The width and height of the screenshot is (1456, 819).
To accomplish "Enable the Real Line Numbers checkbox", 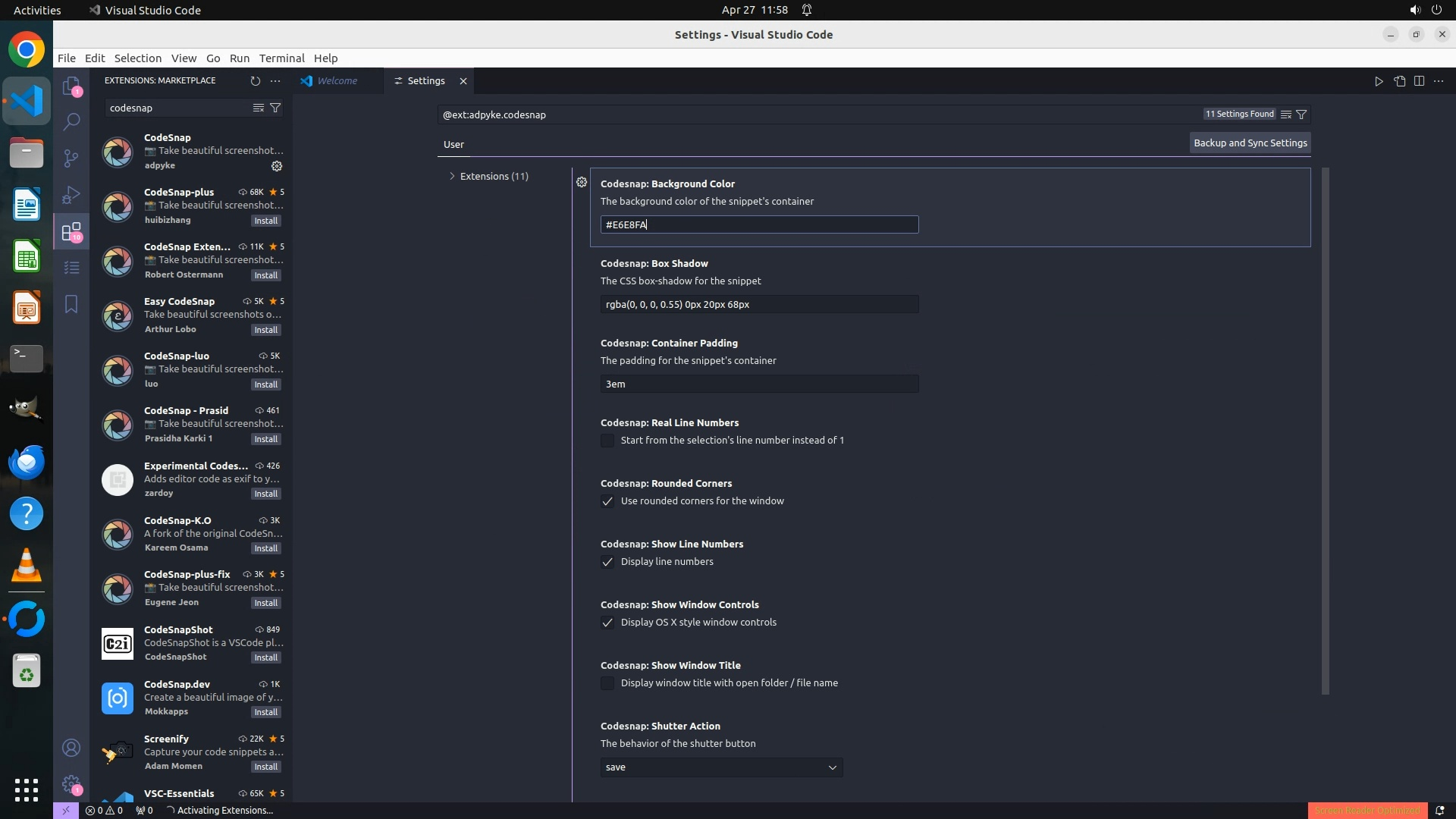I will (607, 441).
